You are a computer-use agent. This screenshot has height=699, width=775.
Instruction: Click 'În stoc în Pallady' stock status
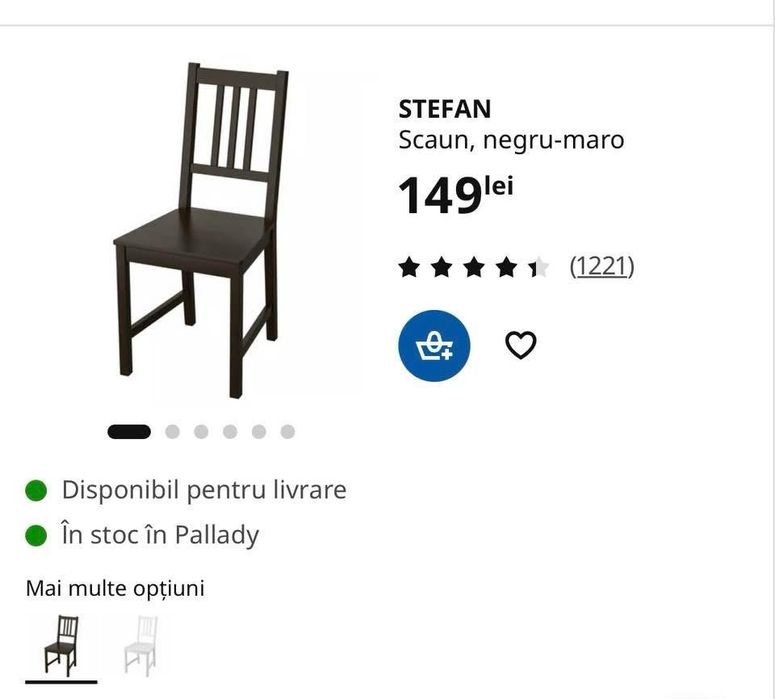pos(160,535)
